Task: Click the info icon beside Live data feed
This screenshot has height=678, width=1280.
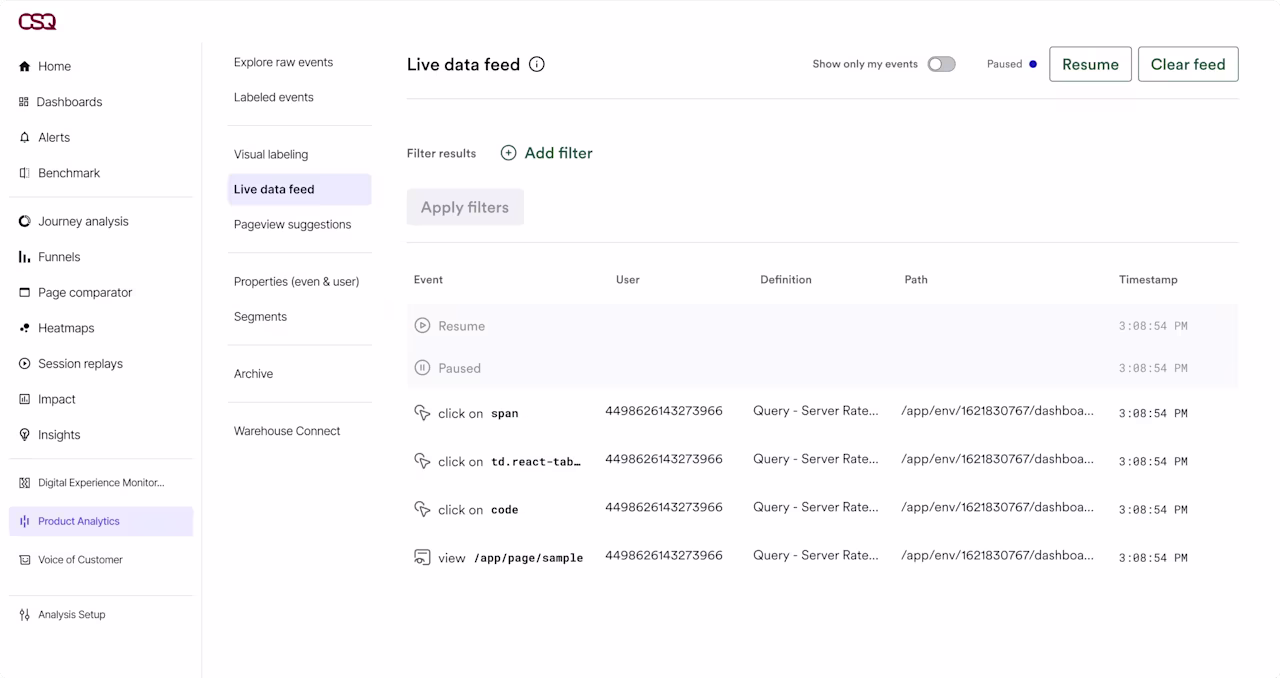Action: click(x=537, y=64)
